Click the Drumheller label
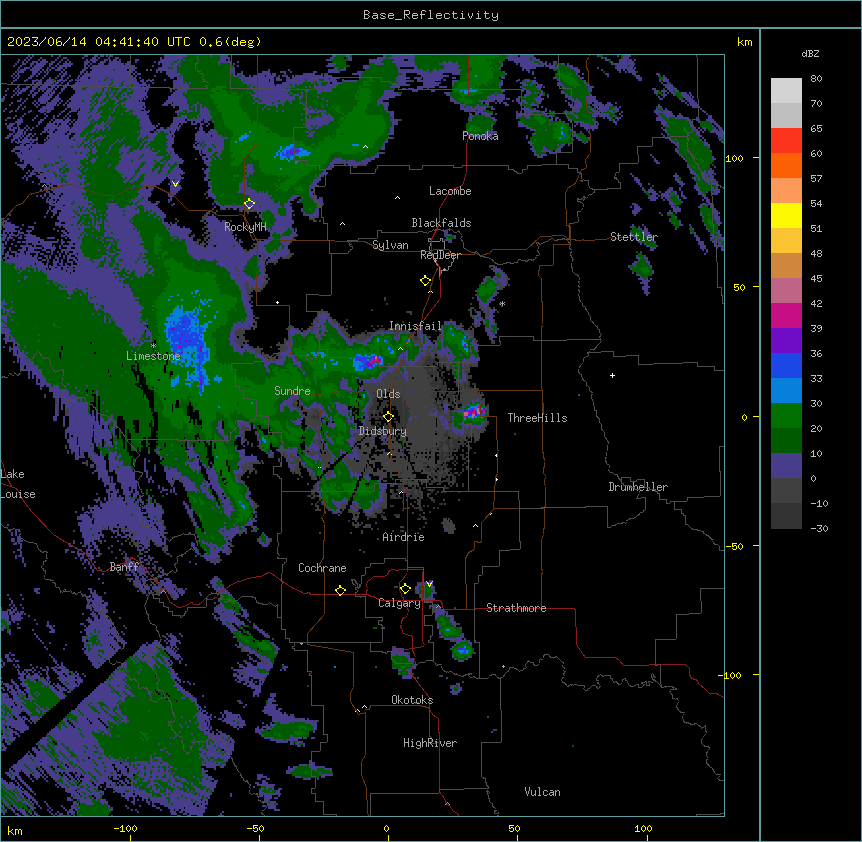Viewport: 862px width, 842px height. click(x=638, y=487)
